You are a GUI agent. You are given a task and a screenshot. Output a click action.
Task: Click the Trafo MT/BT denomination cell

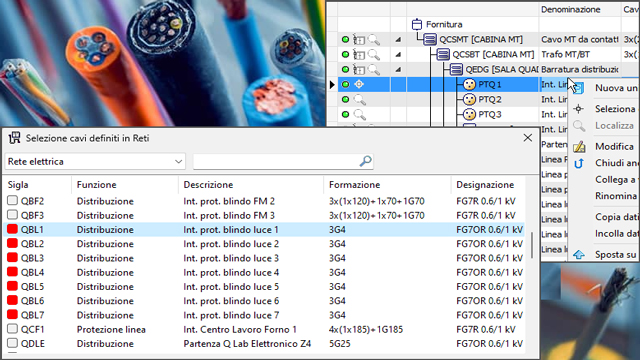pyautogui.click(x=565, y=54)
